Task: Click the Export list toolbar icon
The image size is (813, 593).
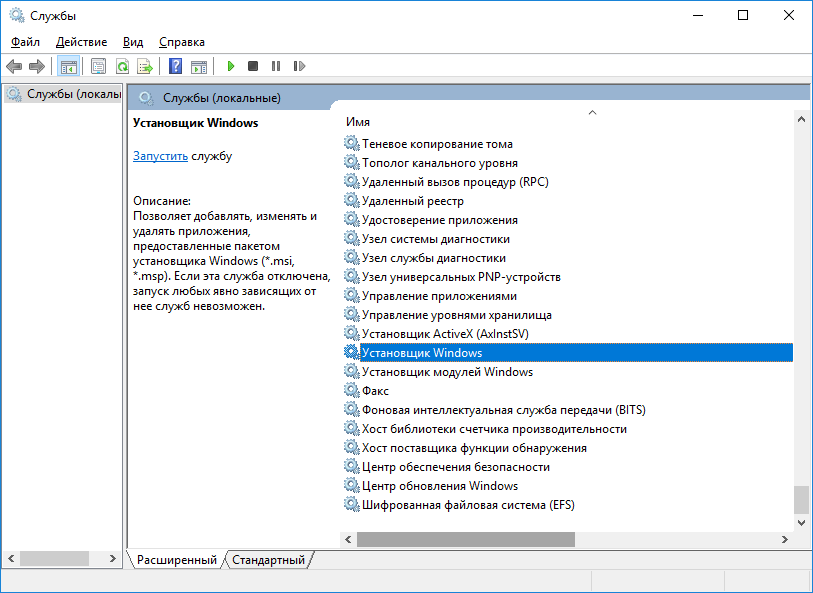Action: click(x=145, y=66)
